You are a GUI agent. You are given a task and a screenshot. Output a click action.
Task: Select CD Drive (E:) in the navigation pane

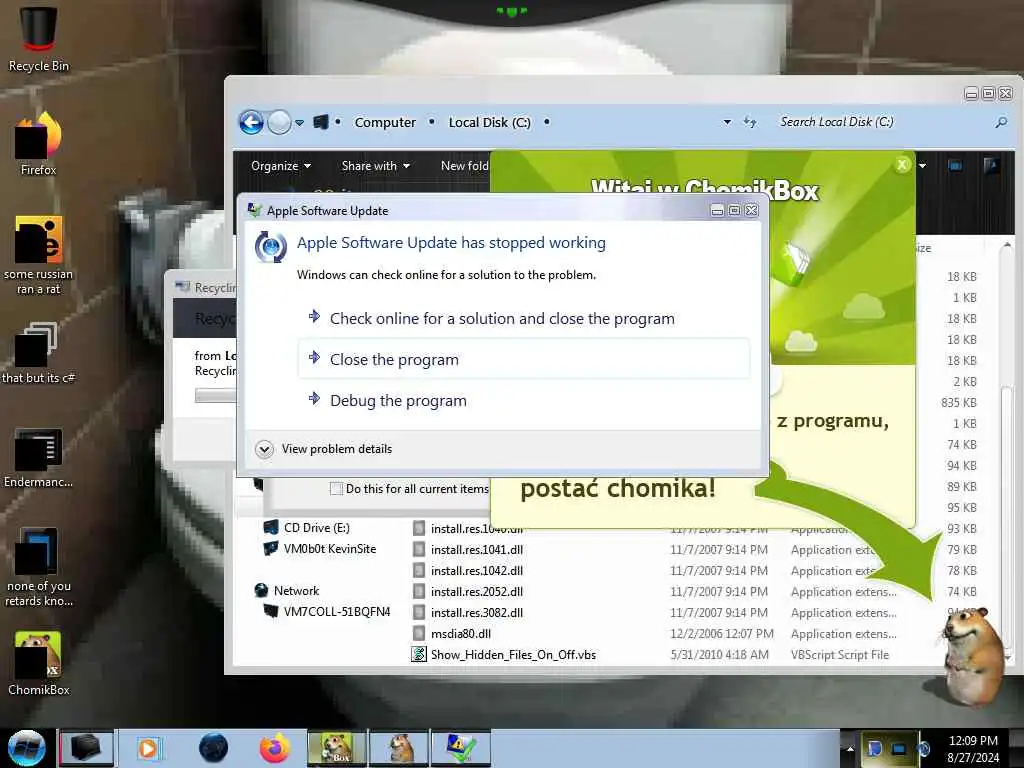click(306, 528)
